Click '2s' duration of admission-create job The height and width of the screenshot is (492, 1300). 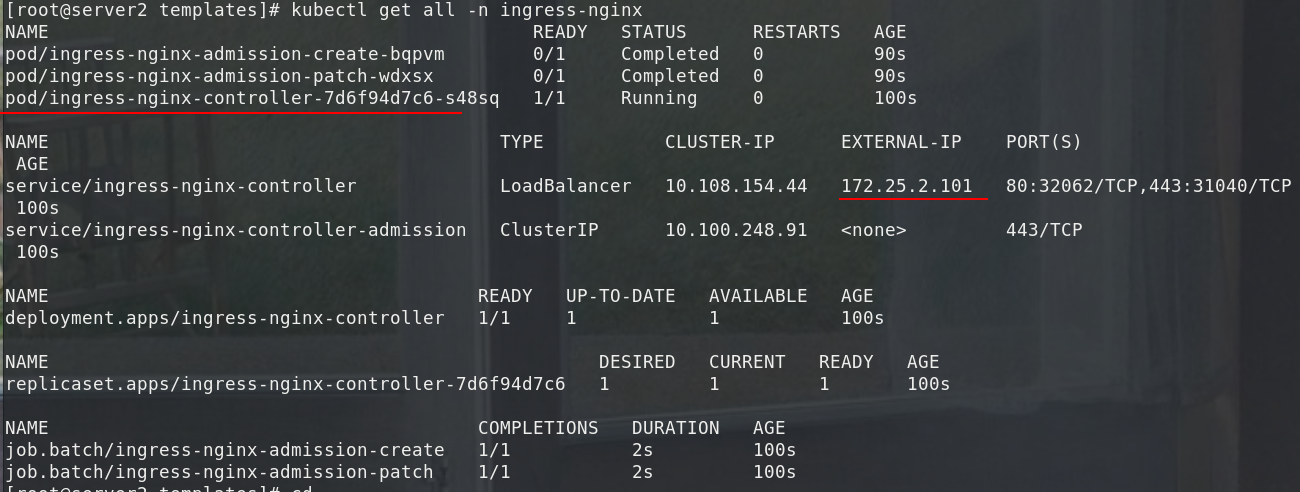click(x=643, y=450)
